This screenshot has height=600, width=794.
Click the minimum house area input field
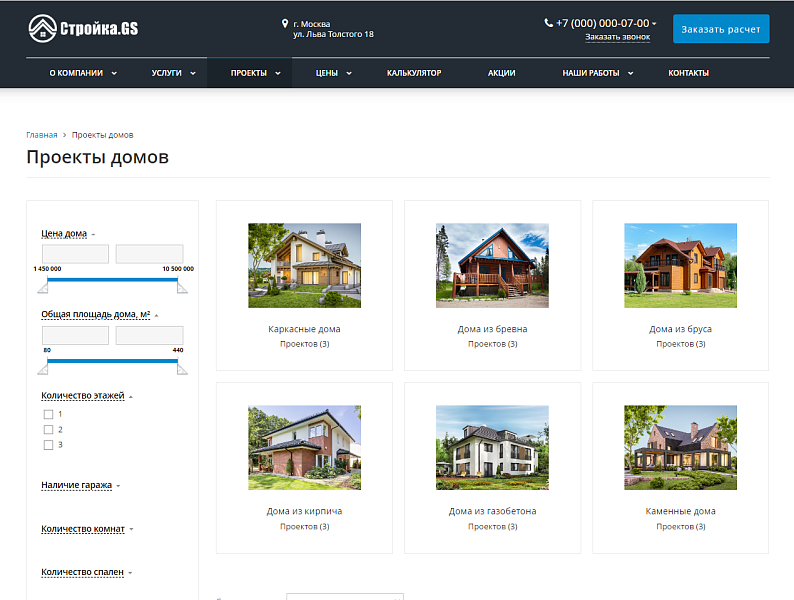pyautogui.click(x=75, y=336)
